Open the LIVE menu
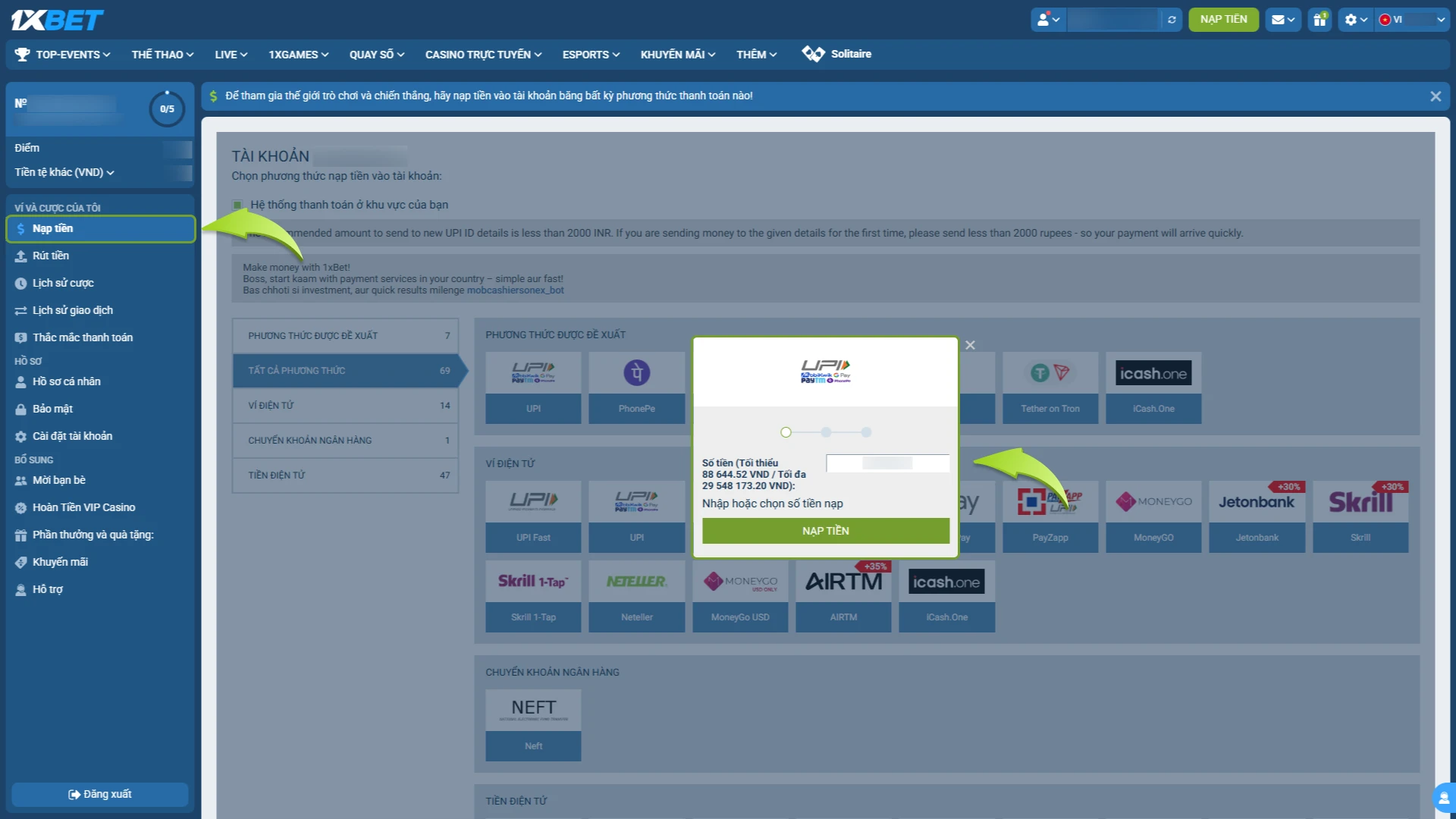The width and height of the screenshot is (1456, 819). click(231, 55)
